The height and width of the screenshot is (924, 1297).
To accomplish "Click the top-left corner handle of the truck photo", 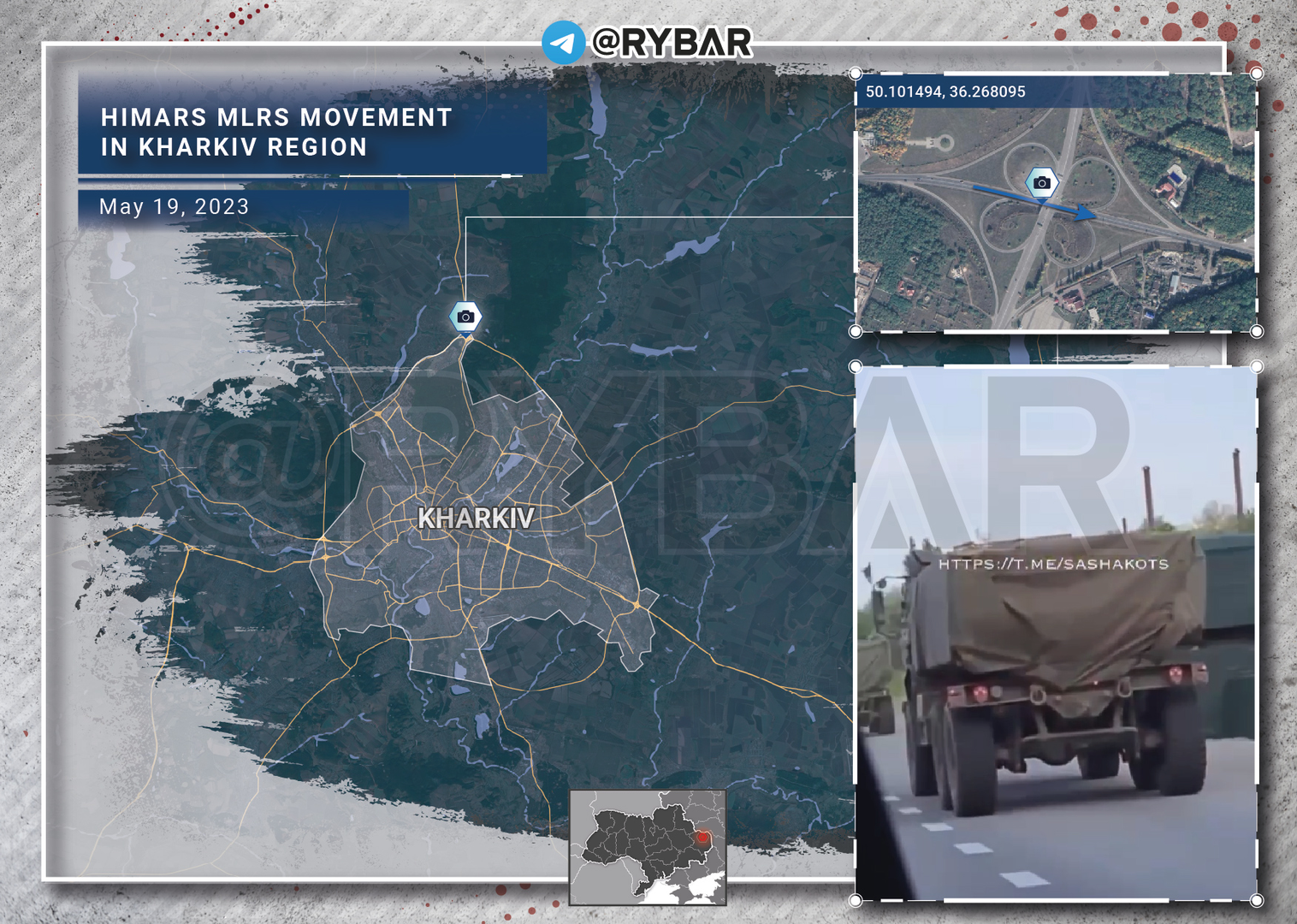I will point(855,366).
